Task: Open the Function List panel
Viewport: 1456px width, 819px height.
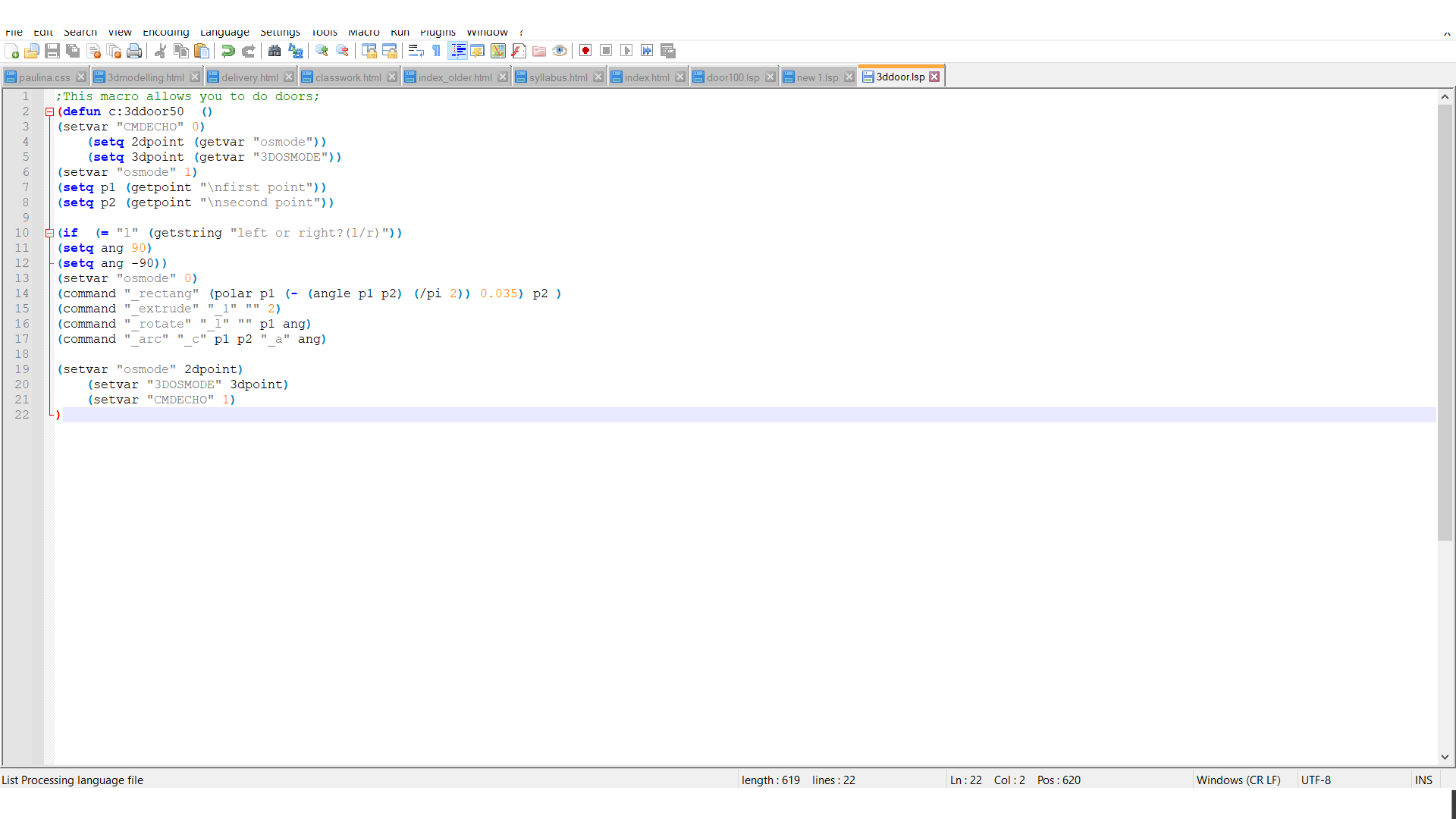Action: click(519, 51)
